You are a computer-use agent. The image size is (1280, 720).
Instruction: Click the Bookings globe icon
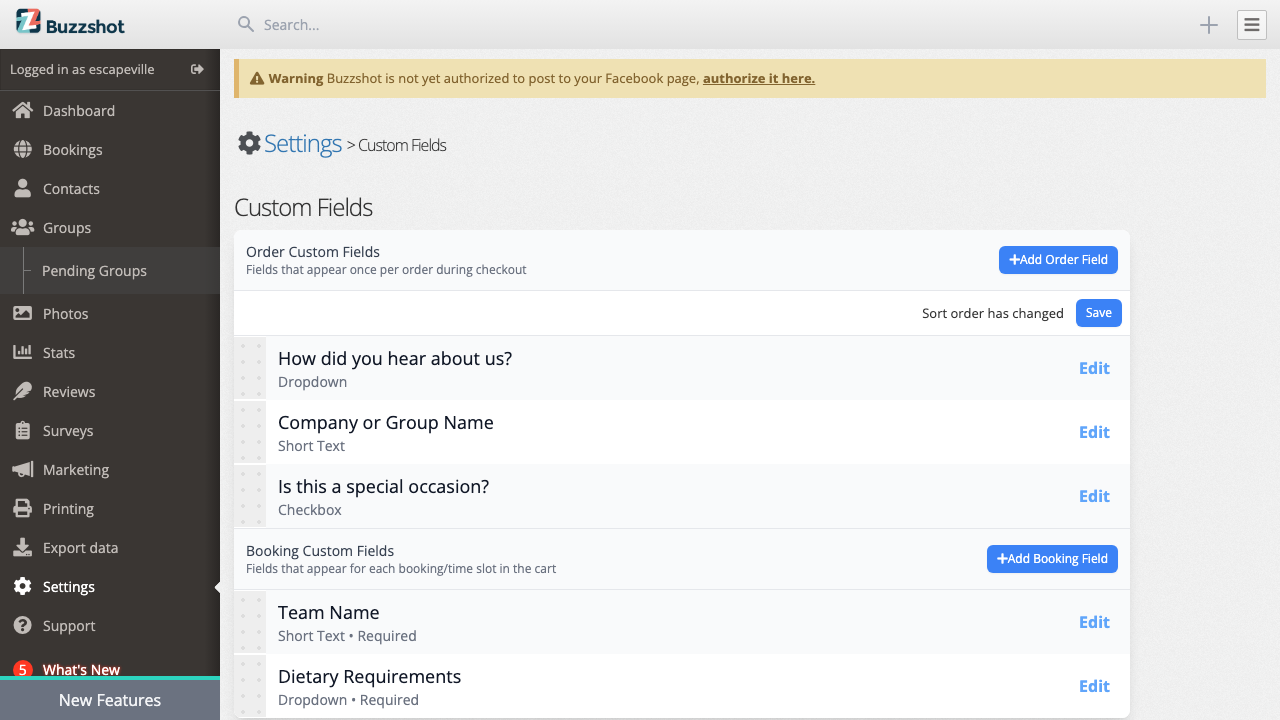(22, 150)
